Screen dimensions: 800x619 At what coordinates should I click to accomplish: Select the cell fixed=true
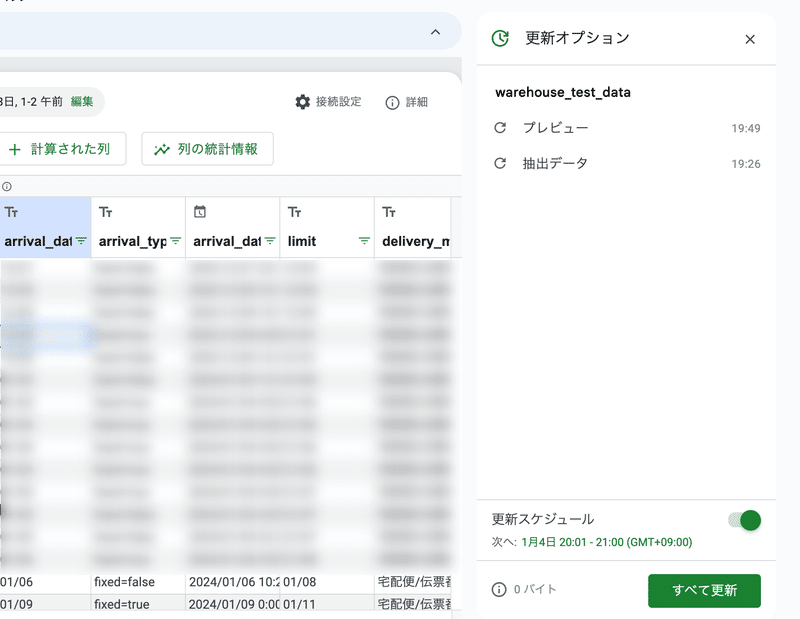(x=138, y=604)
